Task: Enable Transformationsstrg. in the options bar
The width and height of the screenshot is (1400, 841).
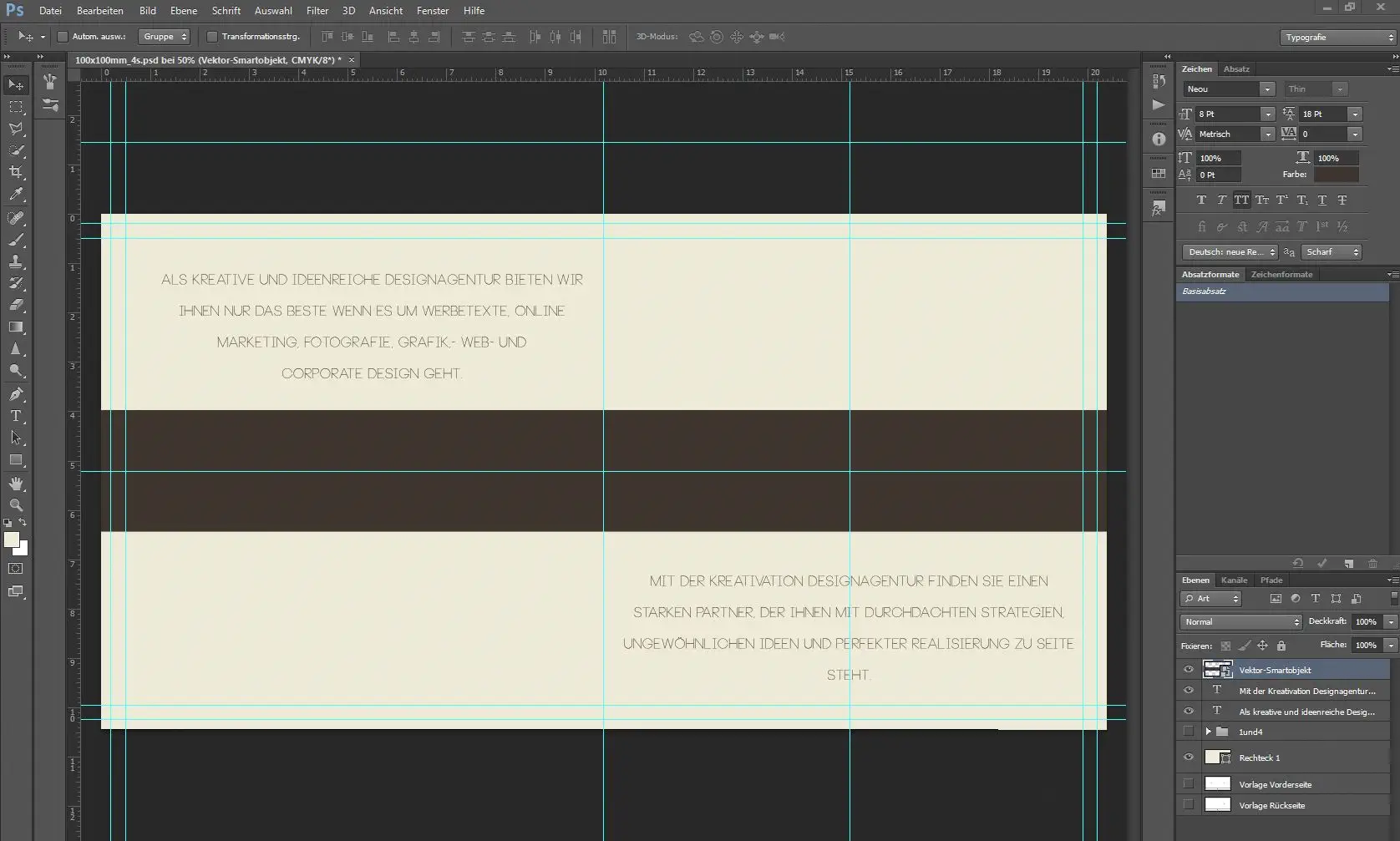Action: click(212, 36)
